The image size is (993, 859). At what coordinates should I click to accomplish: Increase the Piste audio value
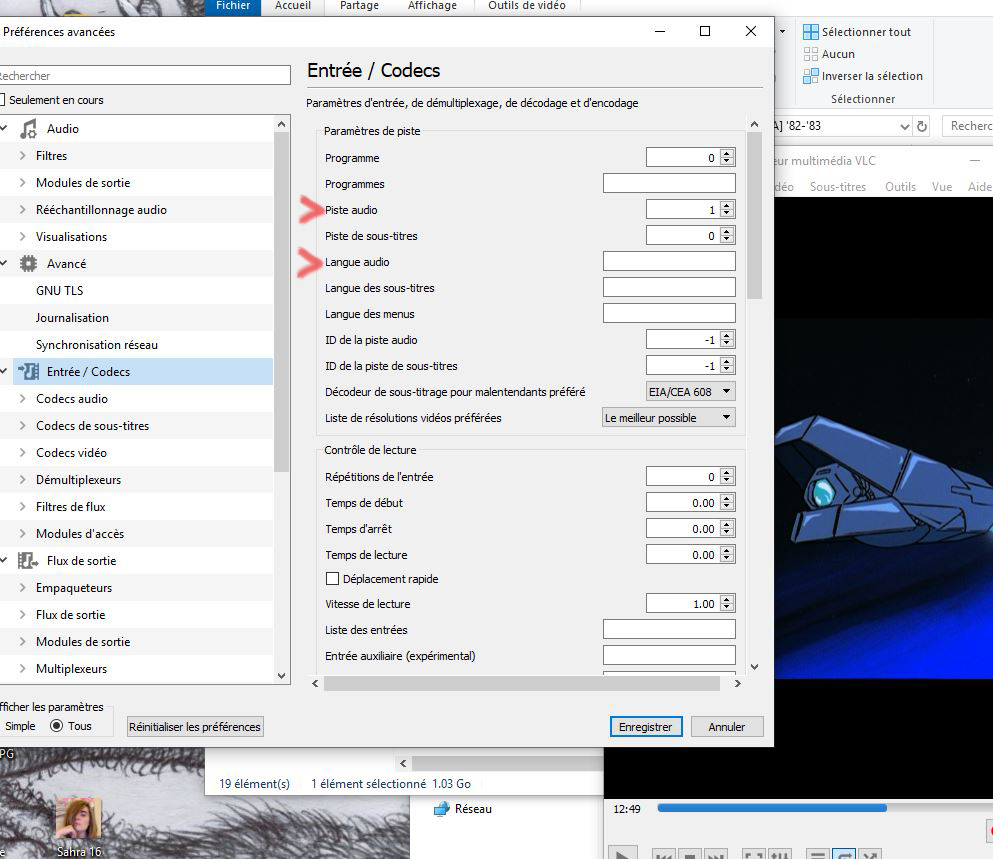727,205
